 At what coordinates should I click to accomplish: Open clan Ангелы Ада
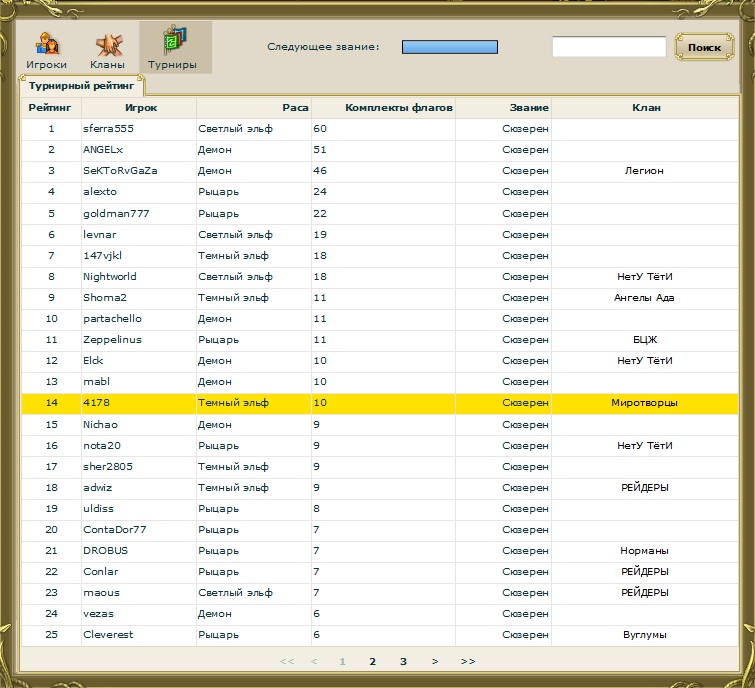[644, 298]
